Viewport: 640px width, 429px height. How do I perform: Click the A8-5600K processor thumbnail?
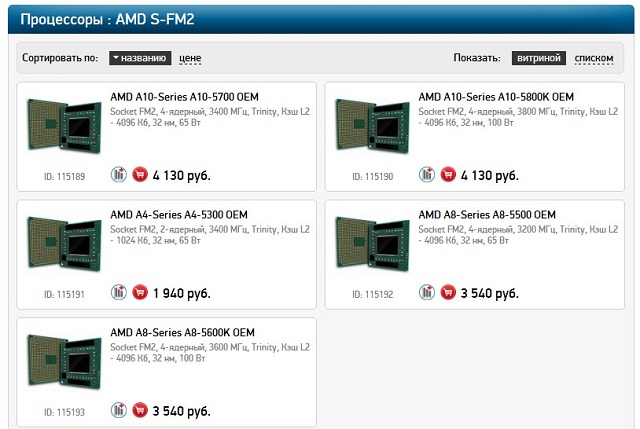pos(64,361)
